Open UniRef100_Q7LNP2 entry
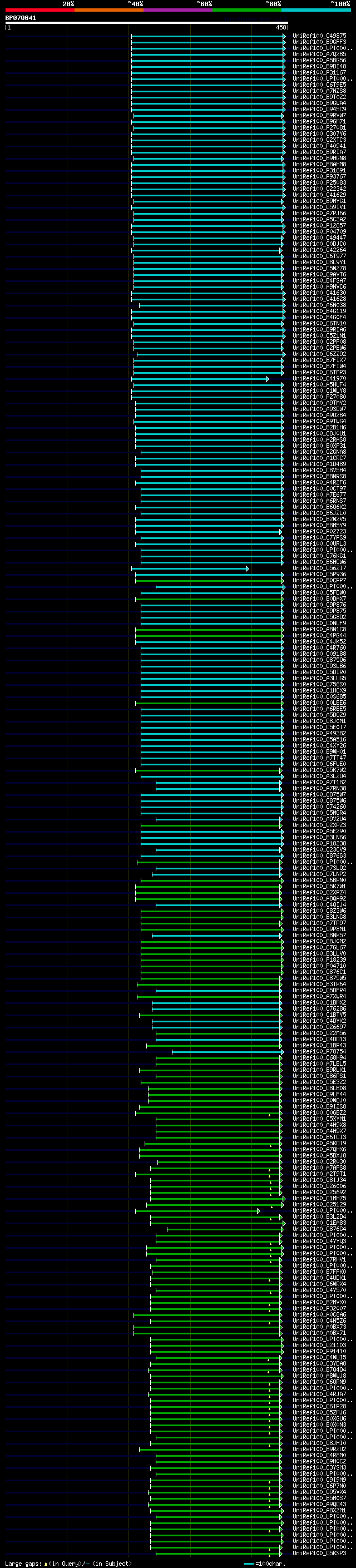 319,874
